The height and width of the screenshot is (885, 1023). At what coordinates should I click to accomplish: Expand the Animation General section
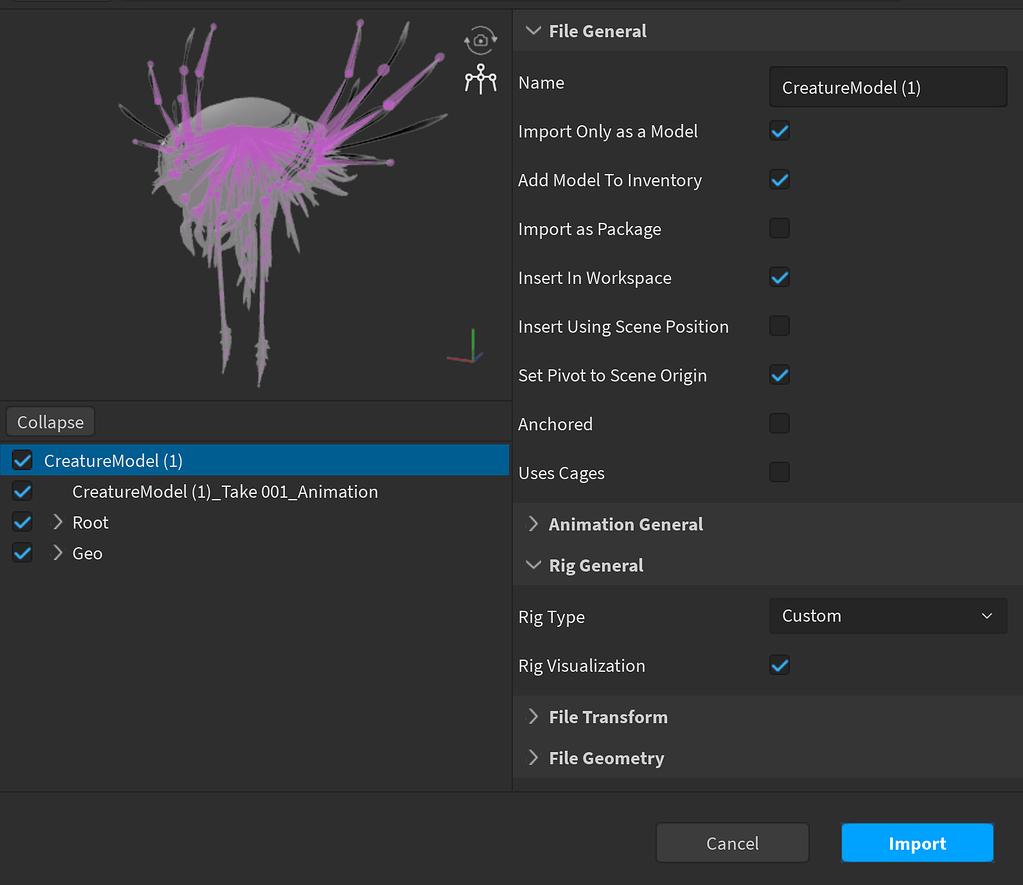(x=533, y=523)
